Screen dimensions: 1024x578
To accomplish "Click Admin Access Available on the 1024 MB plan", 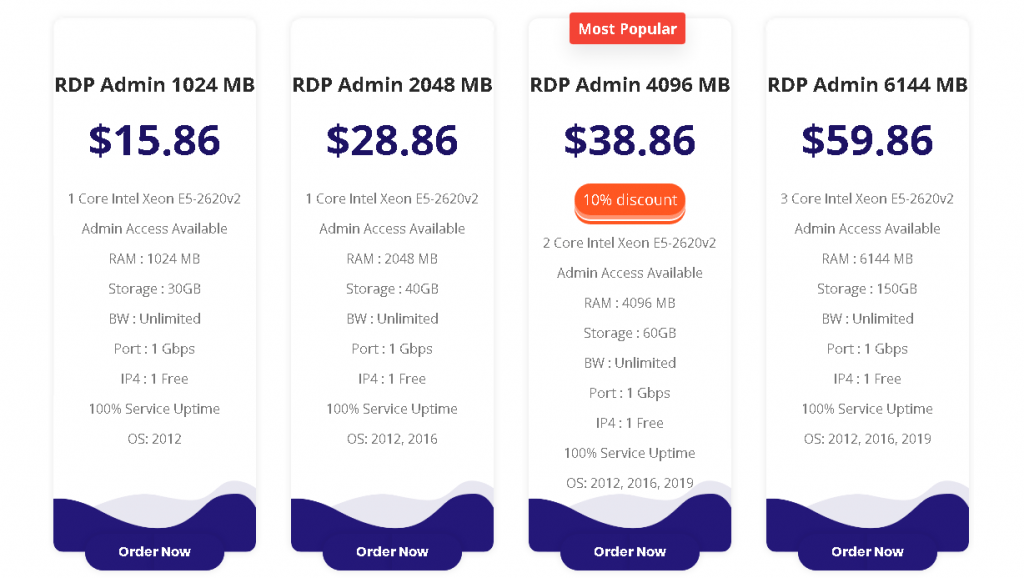I will 154,228.
